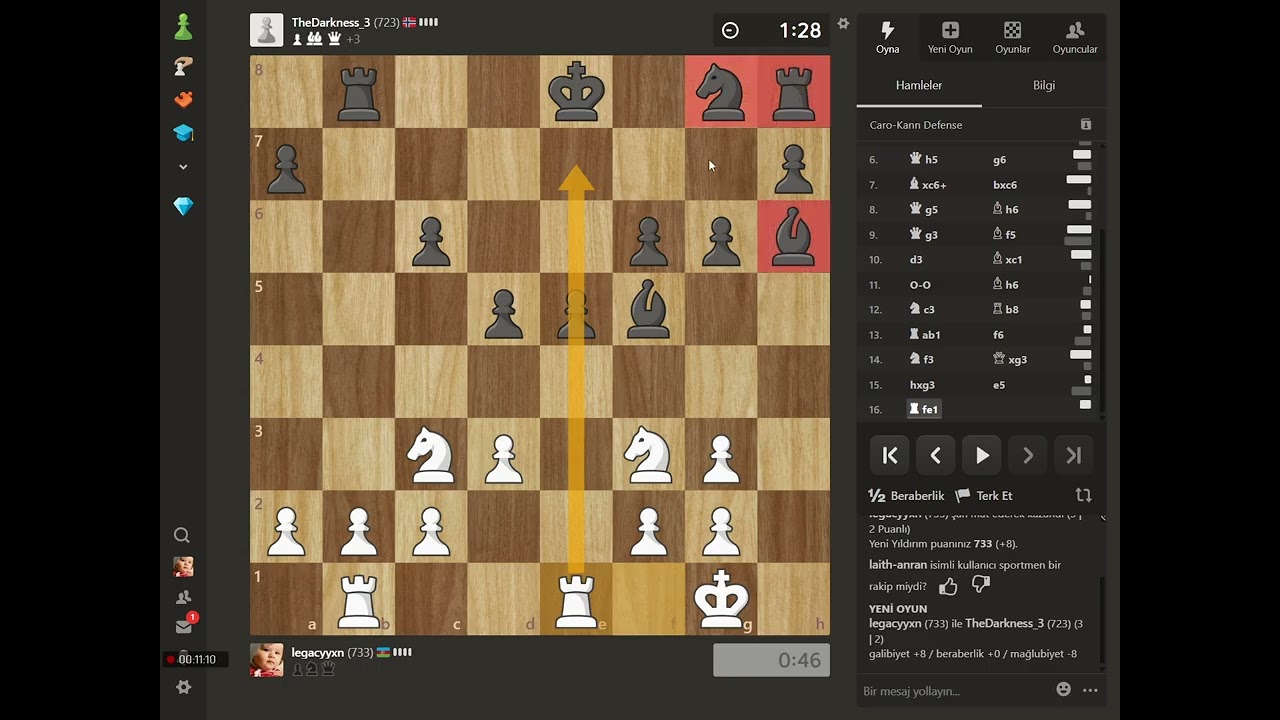1280x720 pixels.
Task: Click the thumbs down icon in chat
Action: [x=981, y=584]
